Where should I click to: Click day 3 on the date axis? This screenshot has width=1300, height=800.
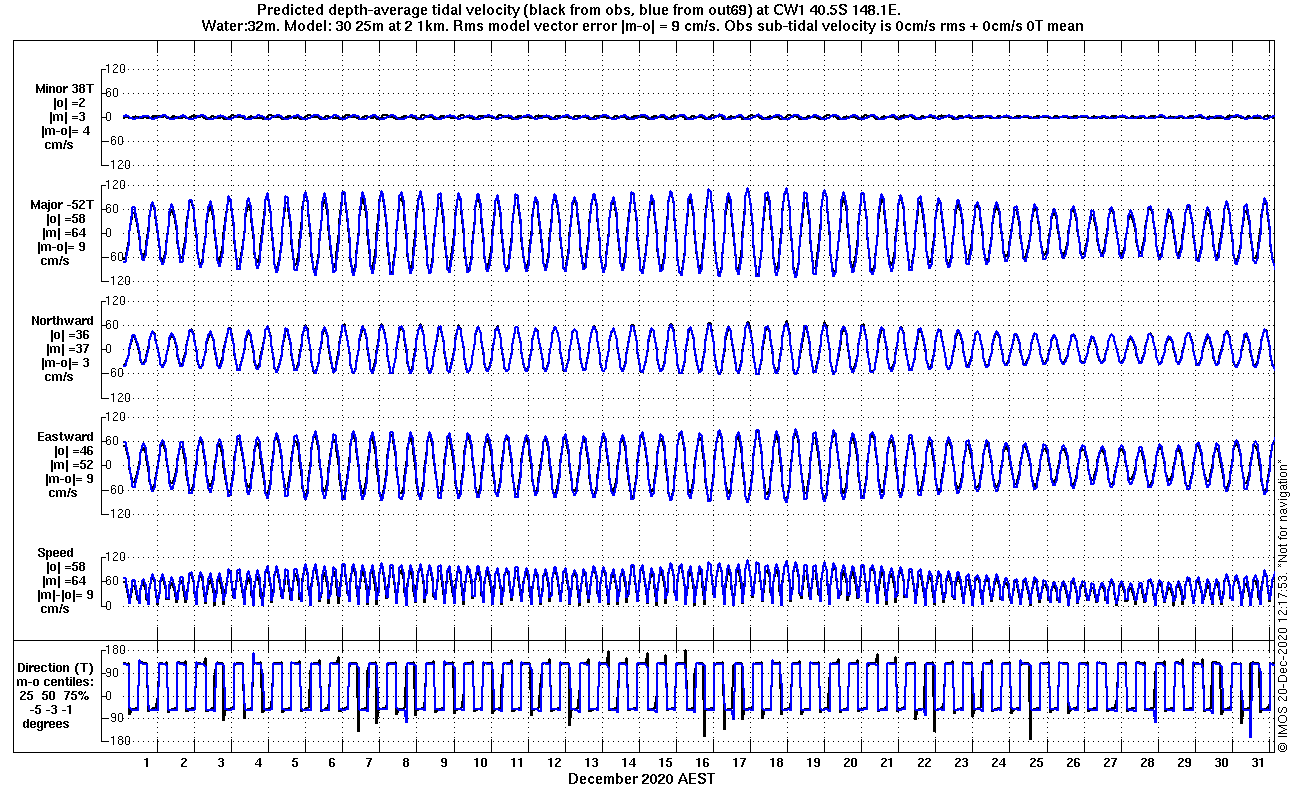(221, 763)
